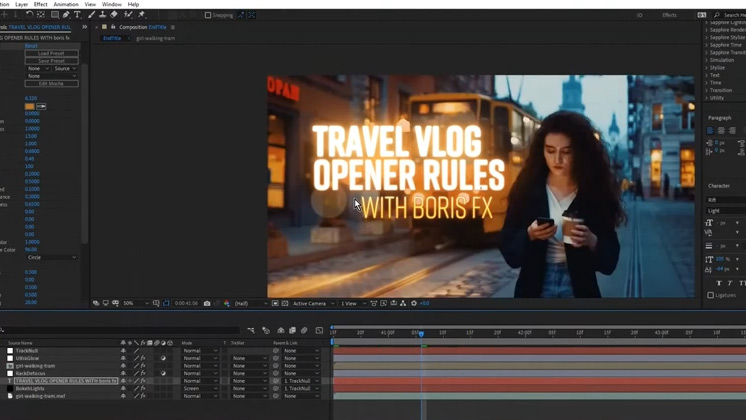Click the pick whip for BokehLights layer
Viewport: 746px width, 420px height.
click(x=276, y=389)
